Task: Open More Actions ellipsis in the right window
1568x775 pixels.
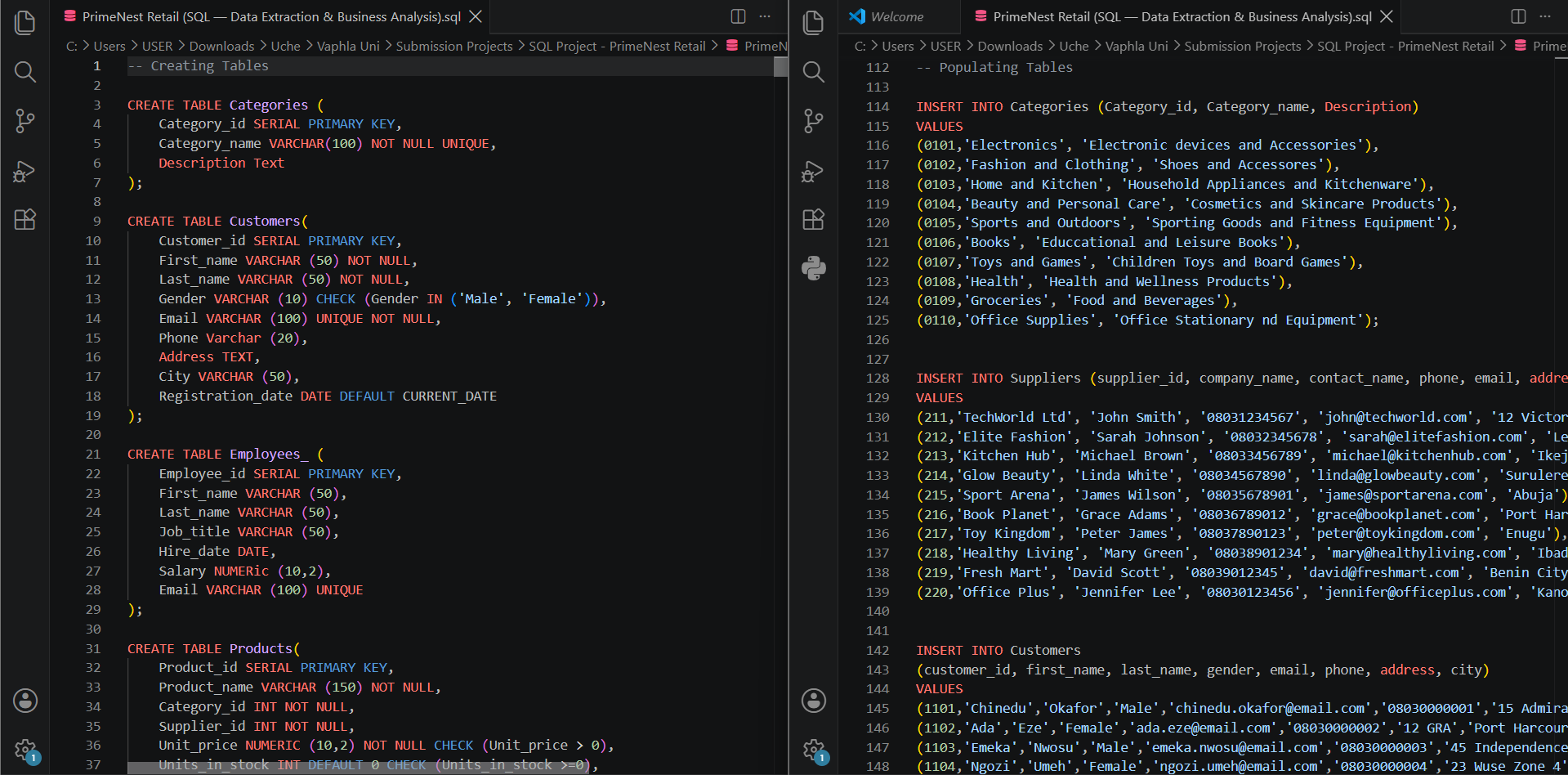Action: coord(1545,16)
